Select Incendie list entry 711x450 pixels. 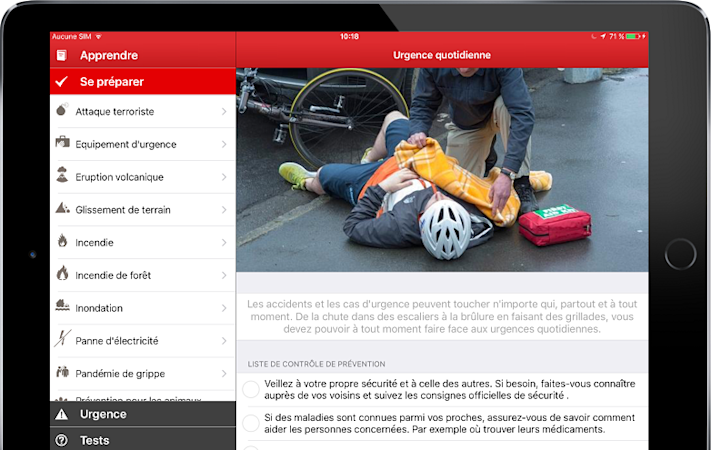(x=143, y=243)
